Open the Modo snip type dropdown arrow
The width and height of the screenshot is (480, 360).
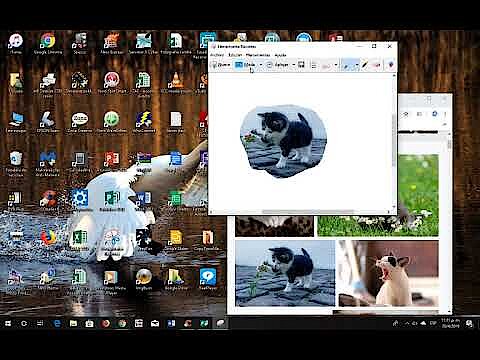pos(261,65)
